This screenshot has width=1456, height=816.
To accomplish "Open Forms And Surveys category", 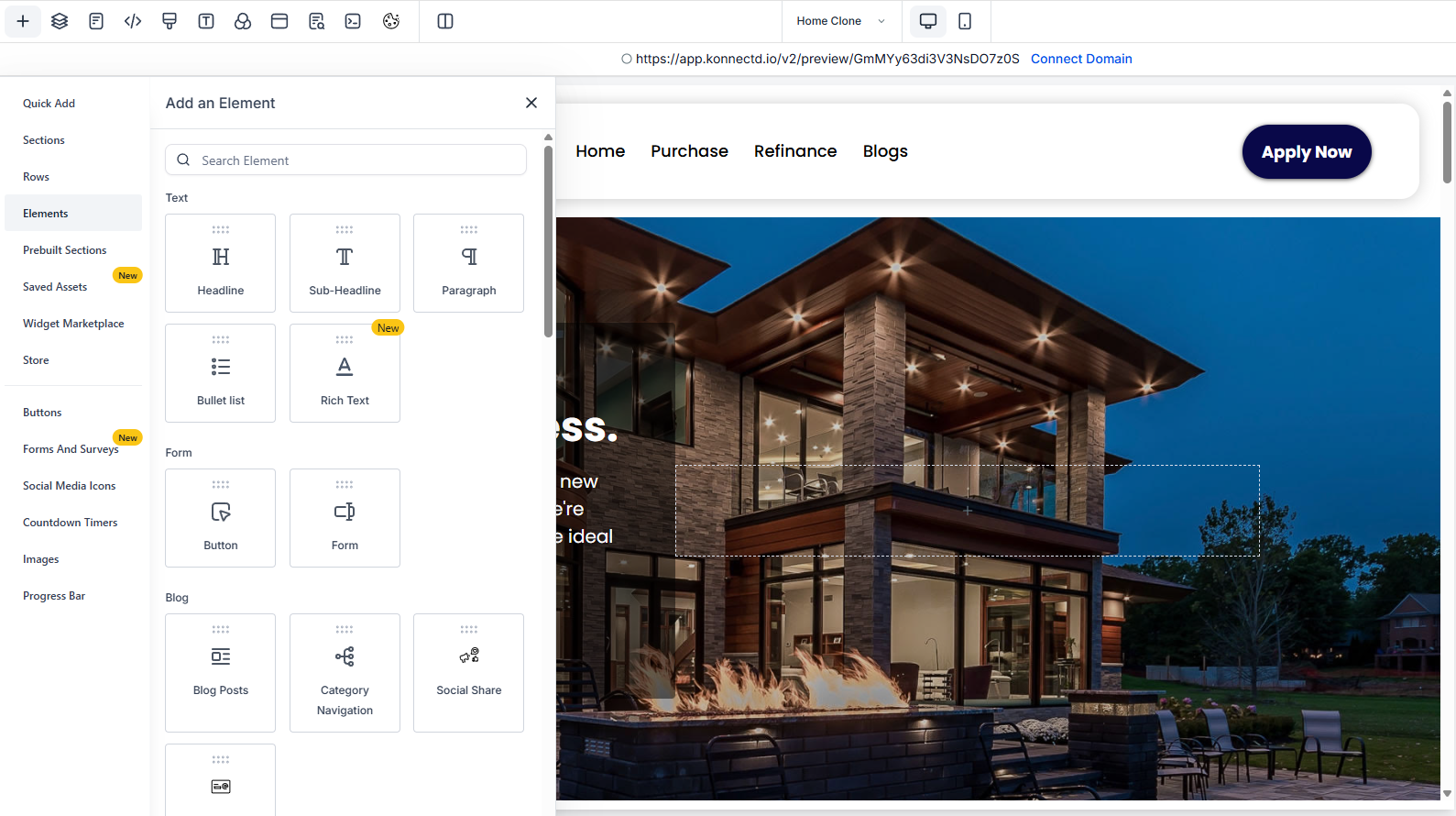I will pyautogui.click(x=71, y=449).
